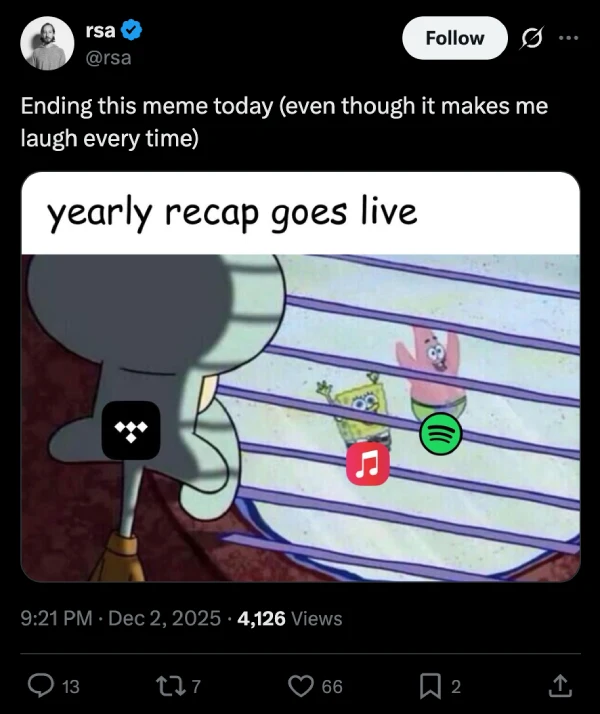
Task: Open the @rsa handle link
Action: coord(108,58)
